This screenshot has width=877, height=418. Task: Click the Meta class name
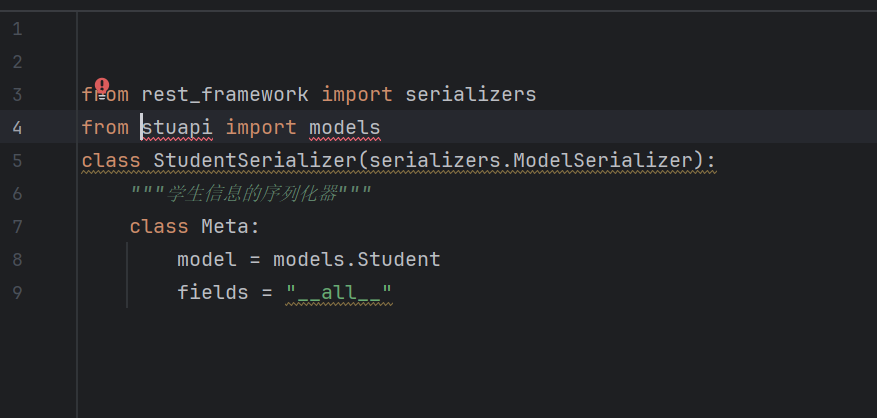225,227
